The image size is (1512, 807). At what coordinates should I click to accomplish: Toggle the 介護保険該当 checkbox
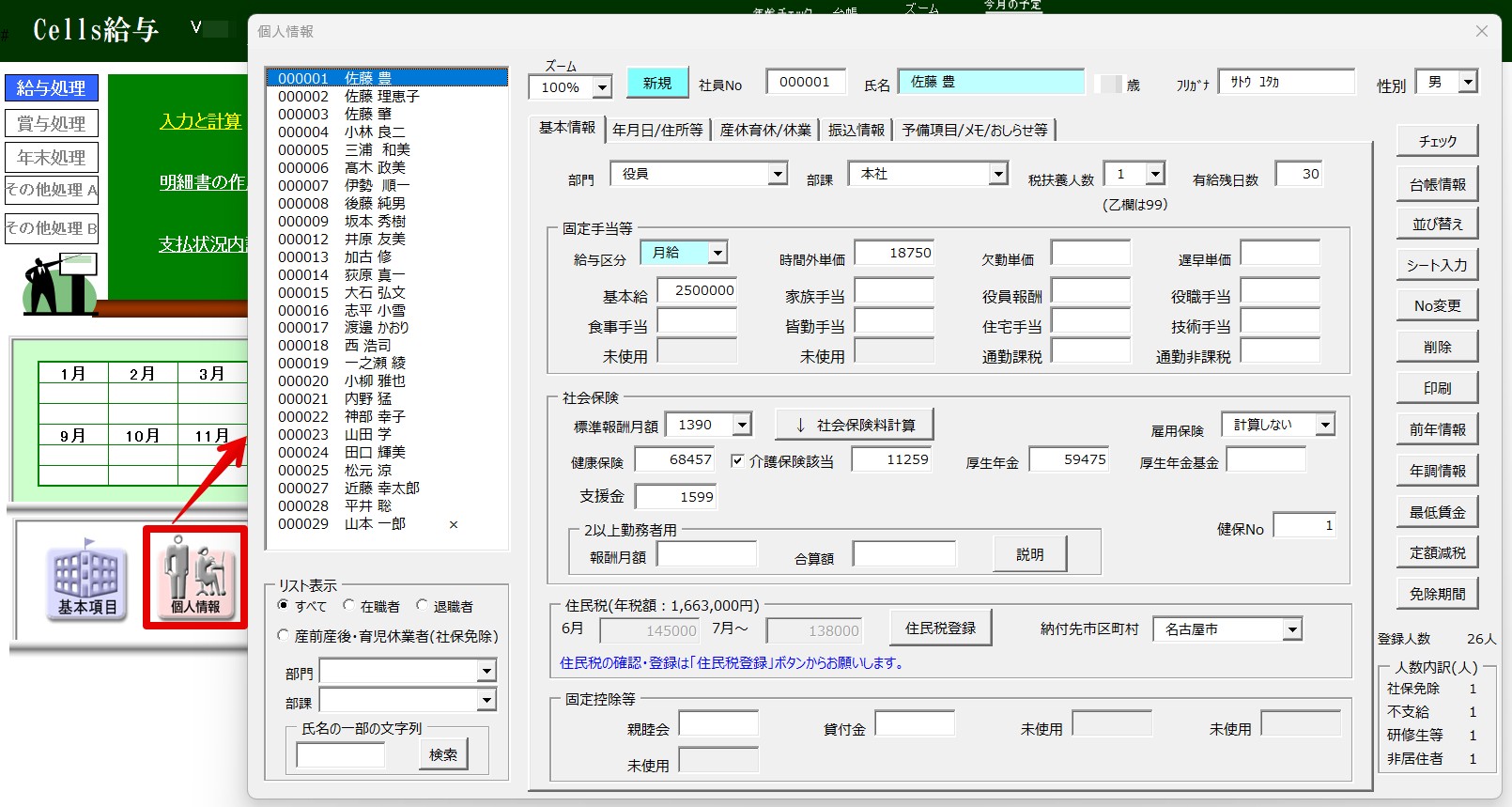point(737,460)
